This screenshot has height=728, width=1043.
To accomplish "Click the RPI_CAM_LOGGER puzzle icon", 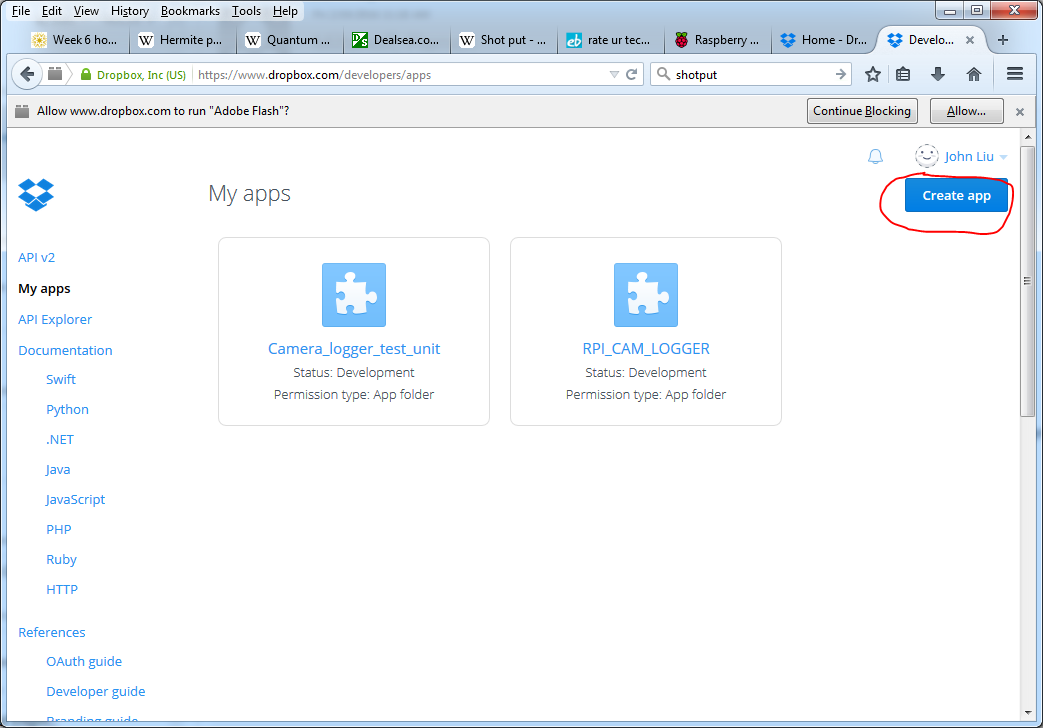I will click(646, 295).
